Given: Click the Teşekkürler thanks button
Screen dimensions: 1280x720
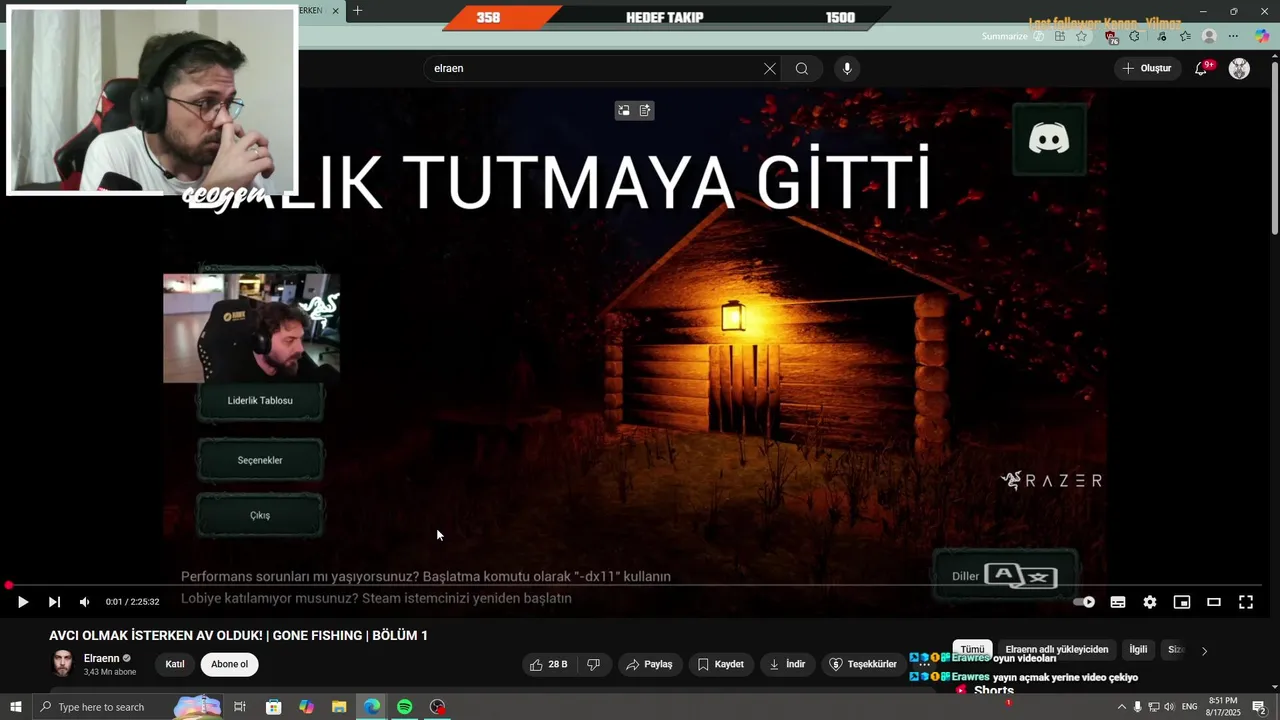Looking at the screenshot, I should [x=863, y=664].
